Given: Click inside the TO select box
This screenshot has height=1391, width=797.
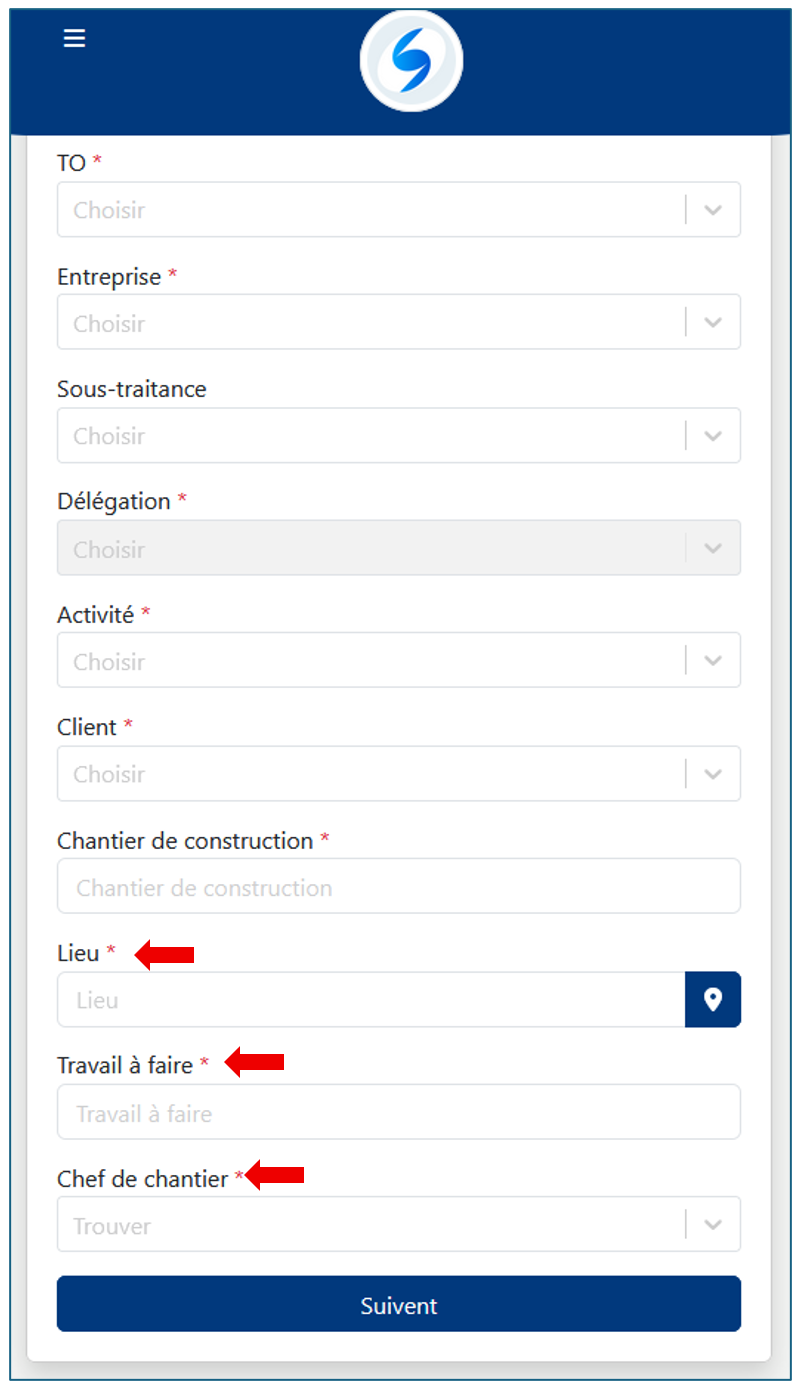Looking at the screenshot, I should [x=370, y=210].
